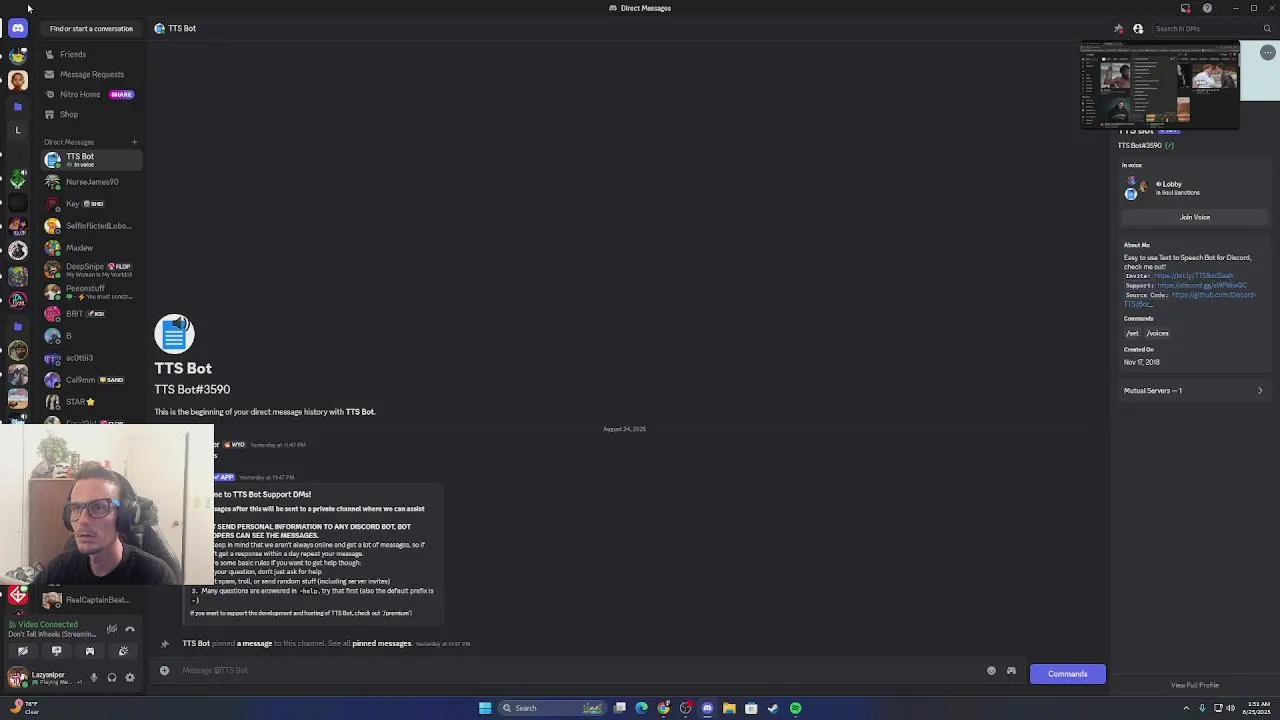Open the Help question mark icon
The height and width of the screenshot is (720, 1280).
coord(1207,8)
